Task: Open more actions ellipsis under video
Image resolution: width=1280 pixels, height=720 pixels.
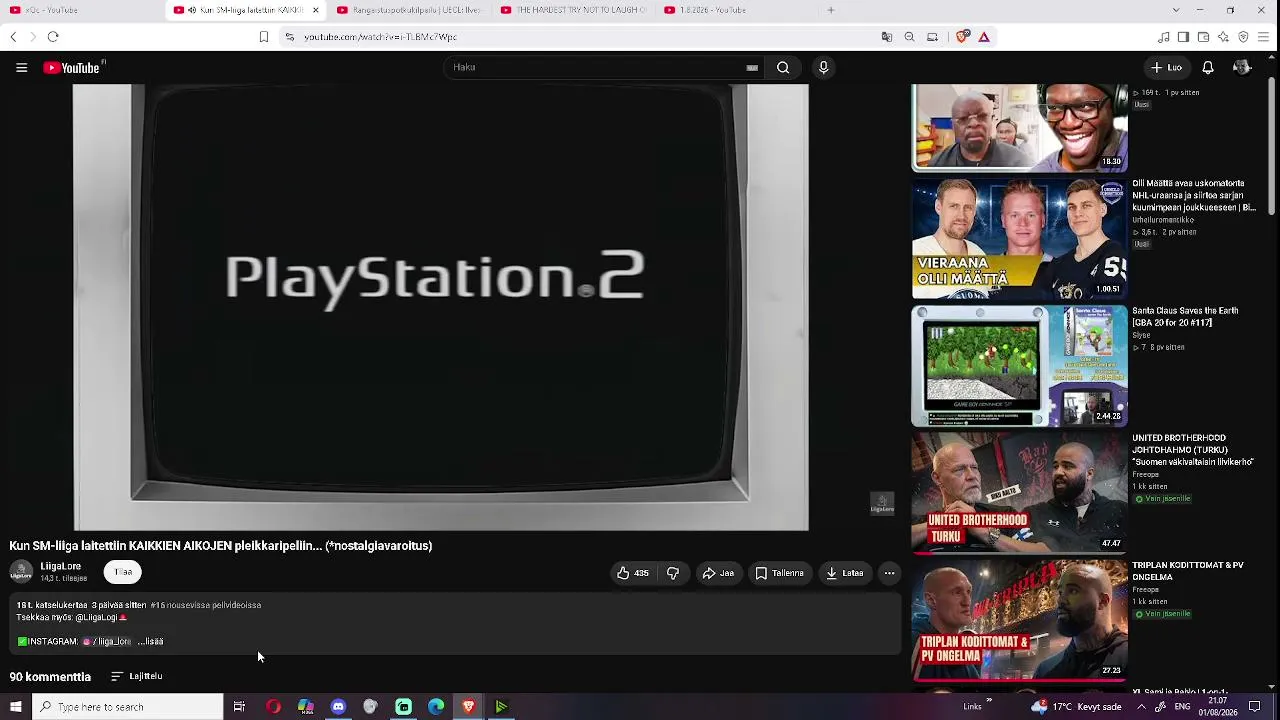Action: [889, 573]
